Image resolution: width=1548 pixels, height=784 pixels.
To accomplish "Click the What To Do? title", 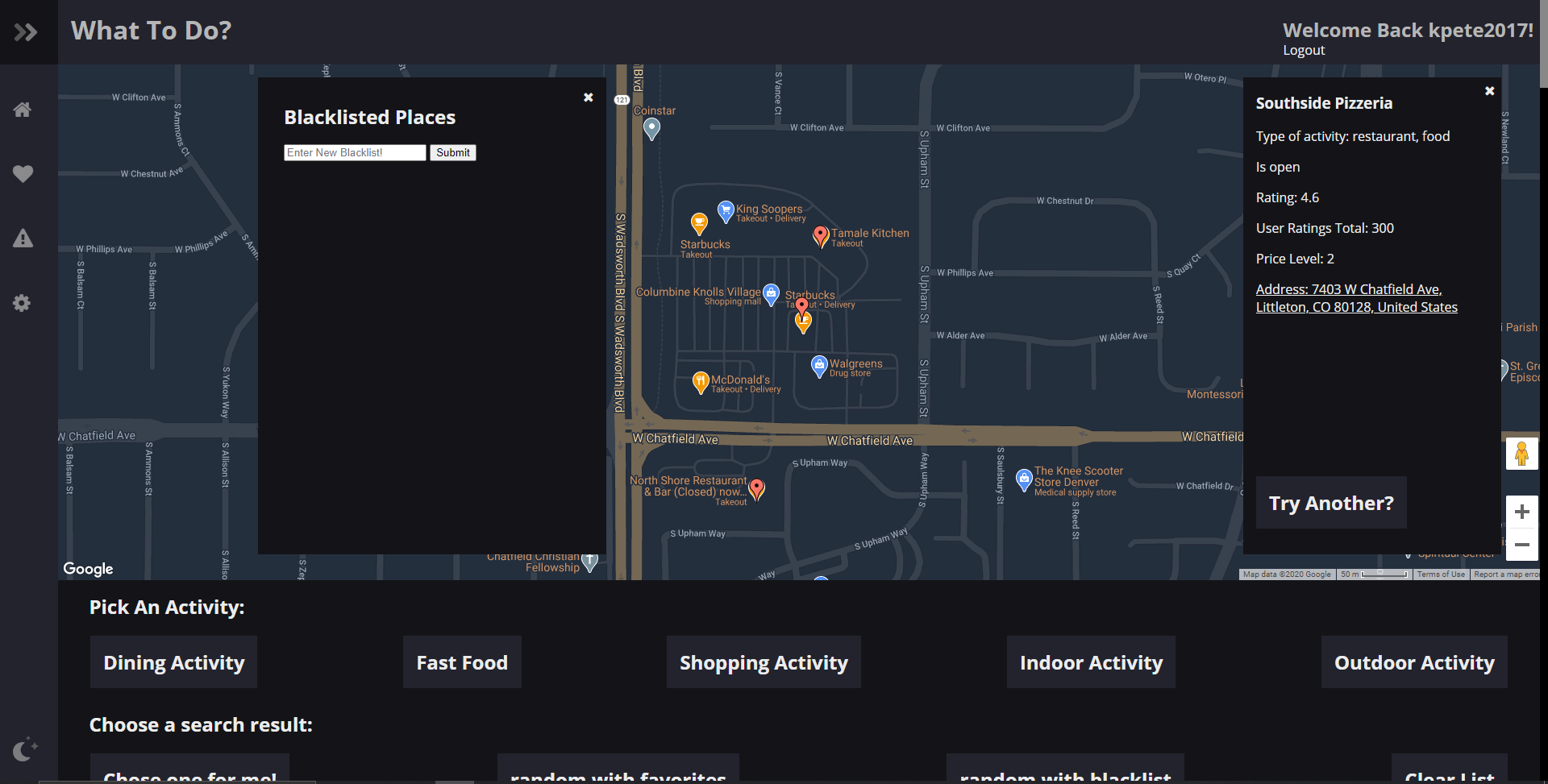I will click(x=152, y=31).
